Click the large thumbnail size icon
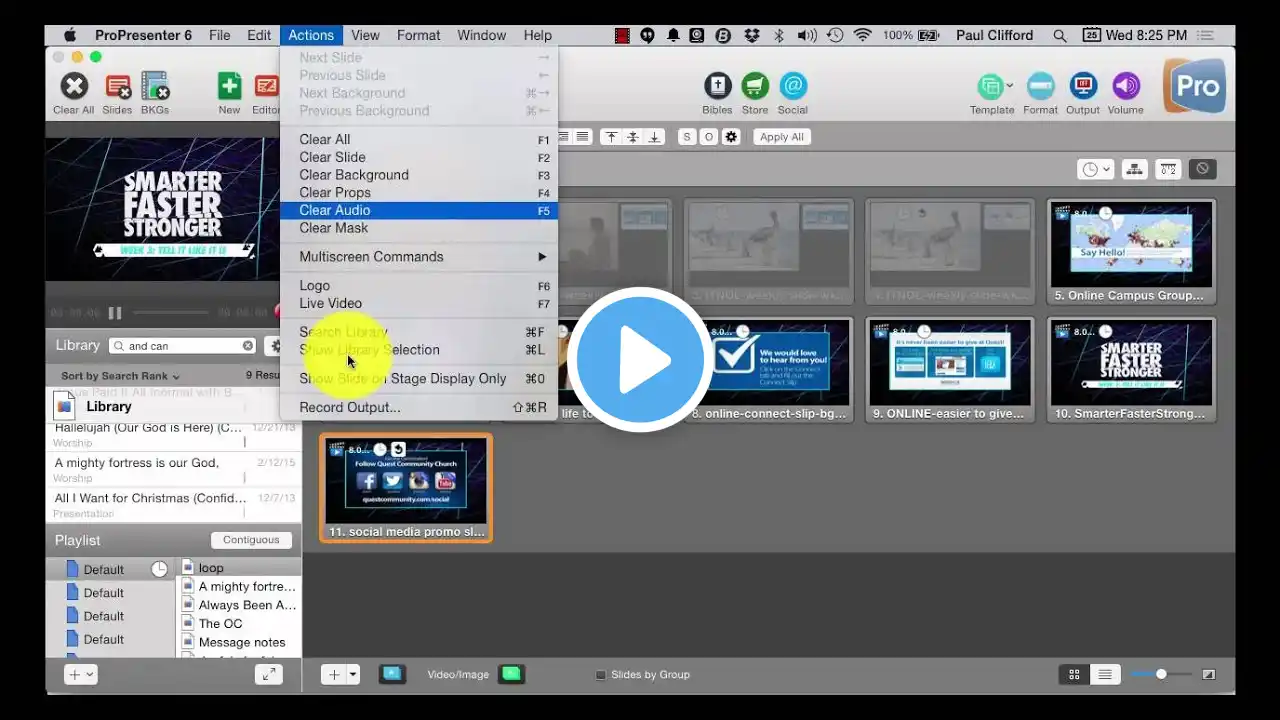This screenshot has width=1280, height=720. point(1209,675)
